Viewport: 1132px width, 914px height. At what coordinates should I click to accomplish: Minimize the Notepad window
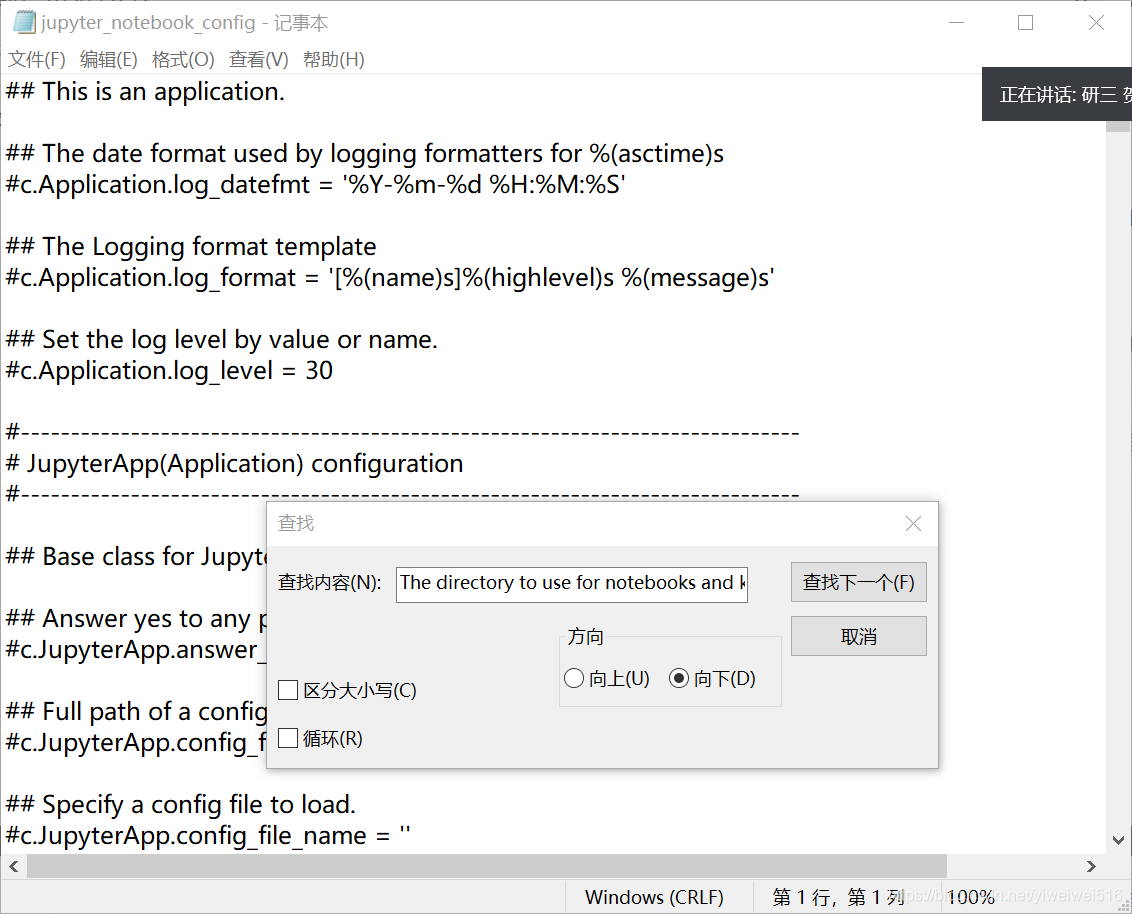tap(957, 22)
